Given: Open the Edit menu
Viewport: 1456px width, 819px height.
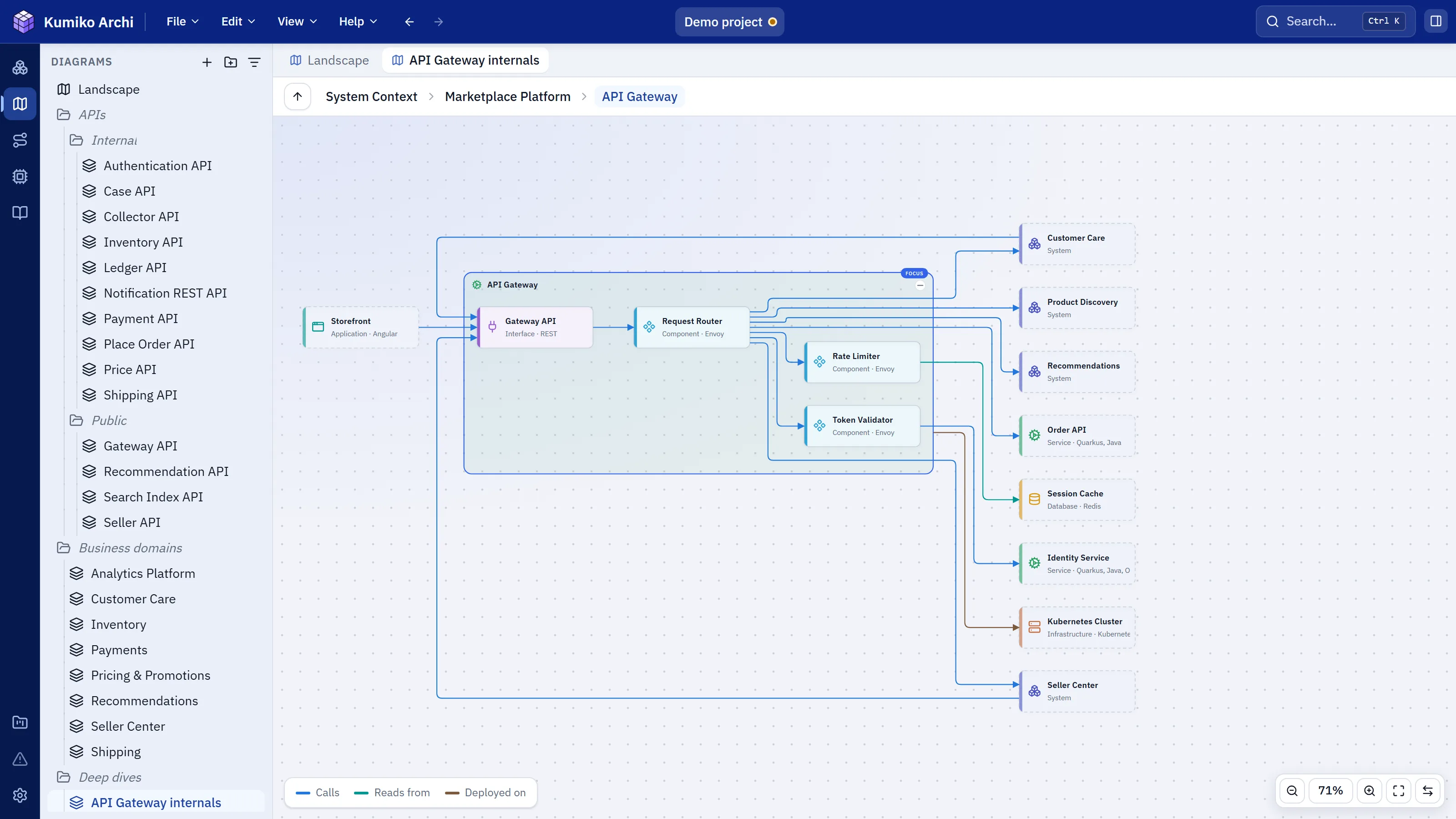Looking at the screenshot, I should [238, 21].
